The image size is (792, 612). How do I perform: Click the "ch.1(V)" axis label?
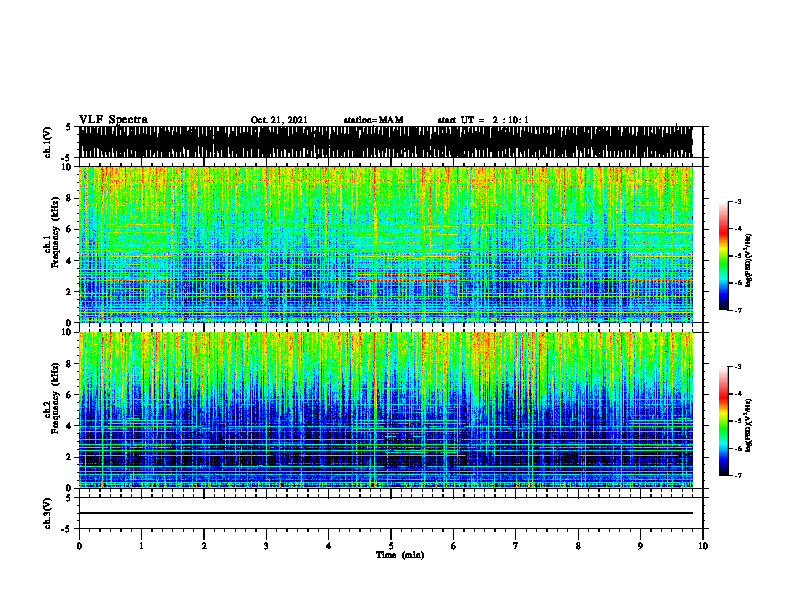tap(48, 142)
